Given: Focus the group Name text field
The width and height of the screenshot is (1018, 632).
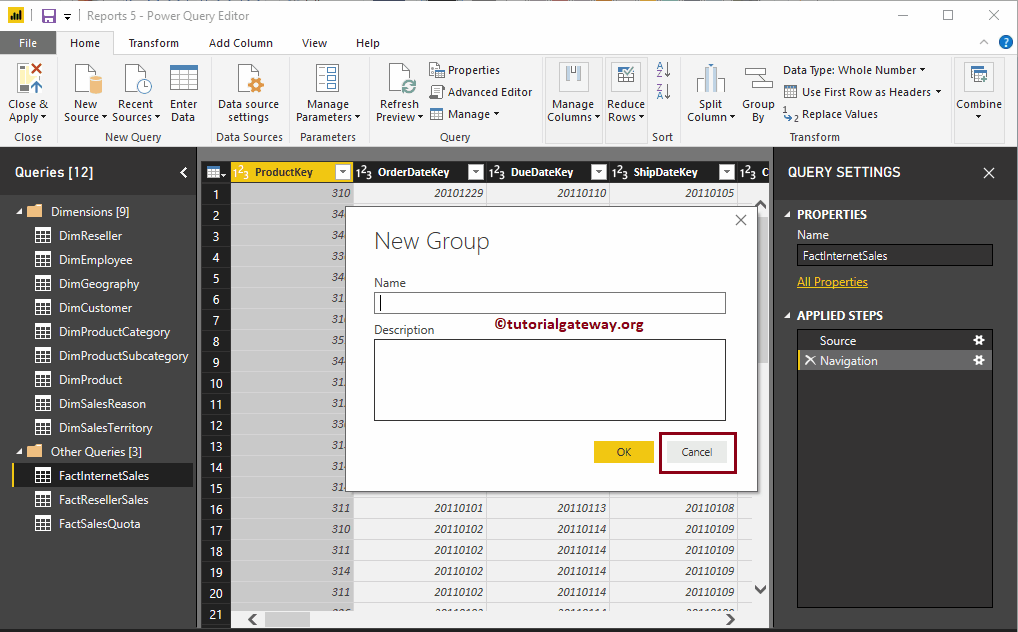Looking at the screenshot, I should coord(549,303).
